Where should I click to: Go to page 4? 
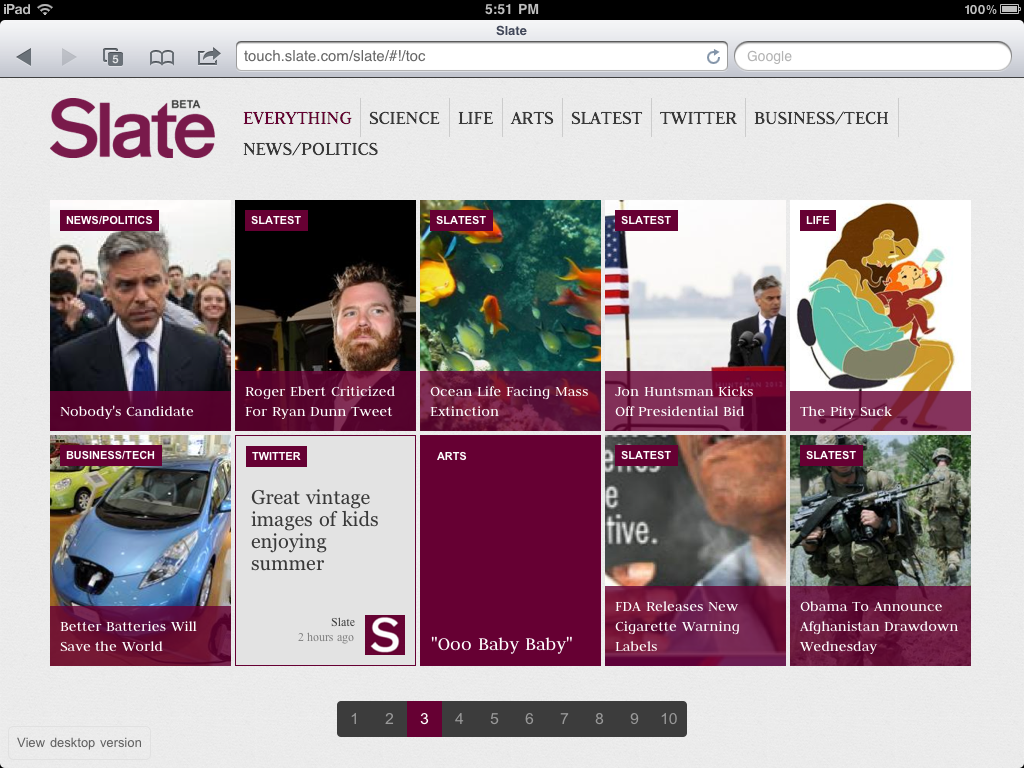click(x=459, y=719)
